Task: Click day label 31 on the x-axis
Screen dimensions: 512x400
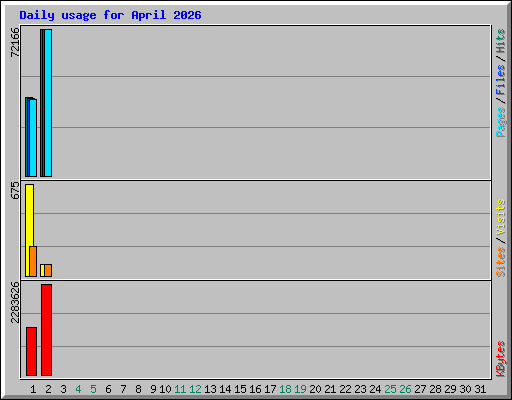Action: (x=480, y=389)
